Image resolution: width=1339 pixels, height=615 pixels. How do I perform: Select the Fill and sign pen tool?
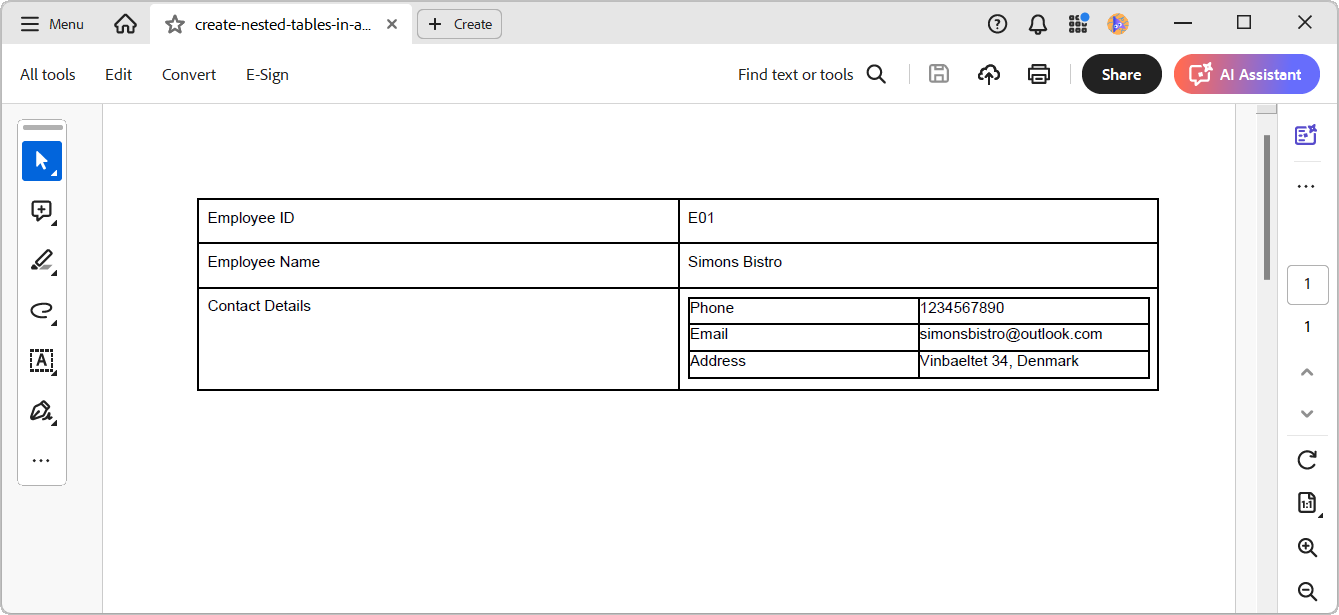click(42, 411)
